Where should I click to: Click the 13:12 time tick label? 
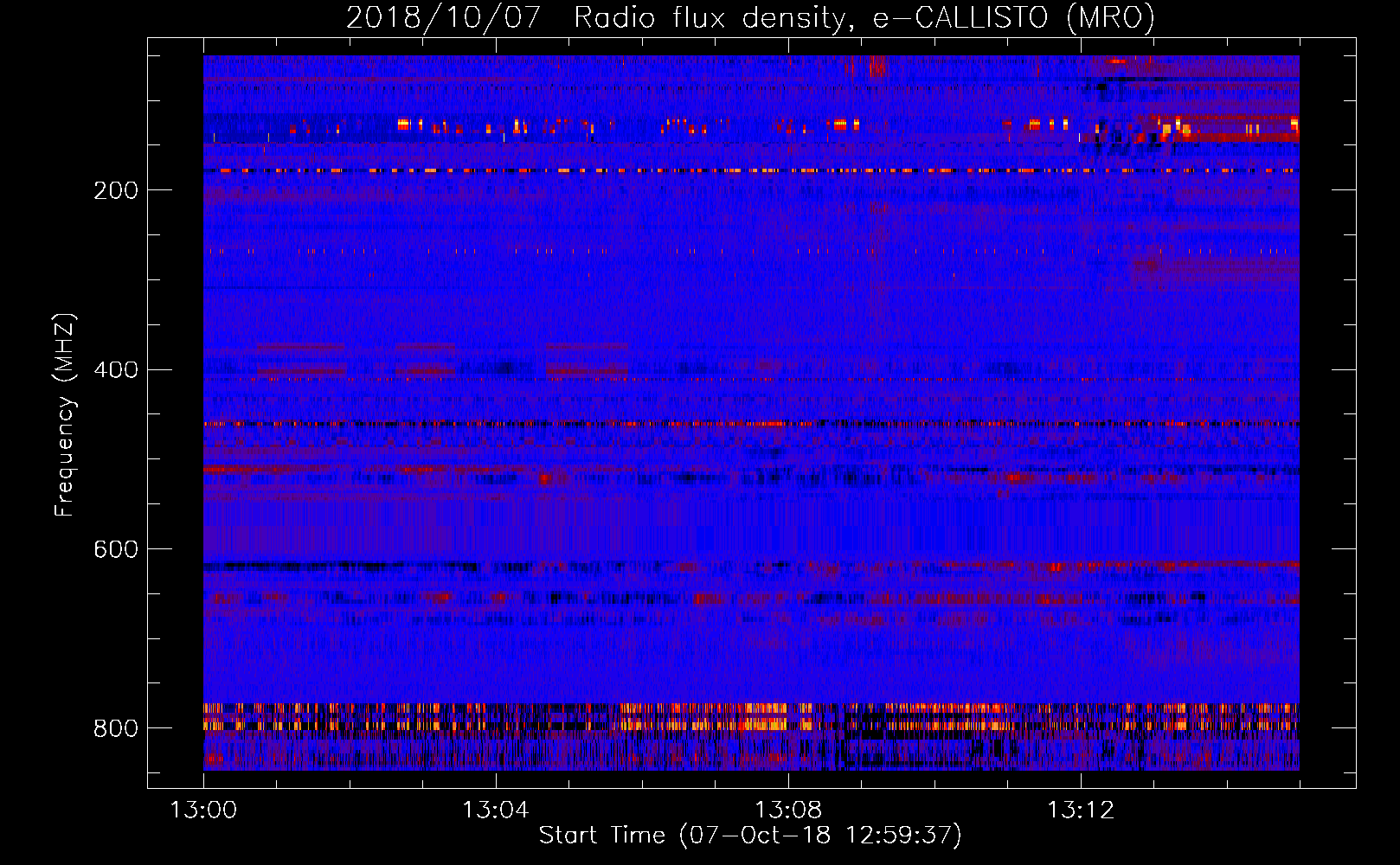pos(1081,811)
